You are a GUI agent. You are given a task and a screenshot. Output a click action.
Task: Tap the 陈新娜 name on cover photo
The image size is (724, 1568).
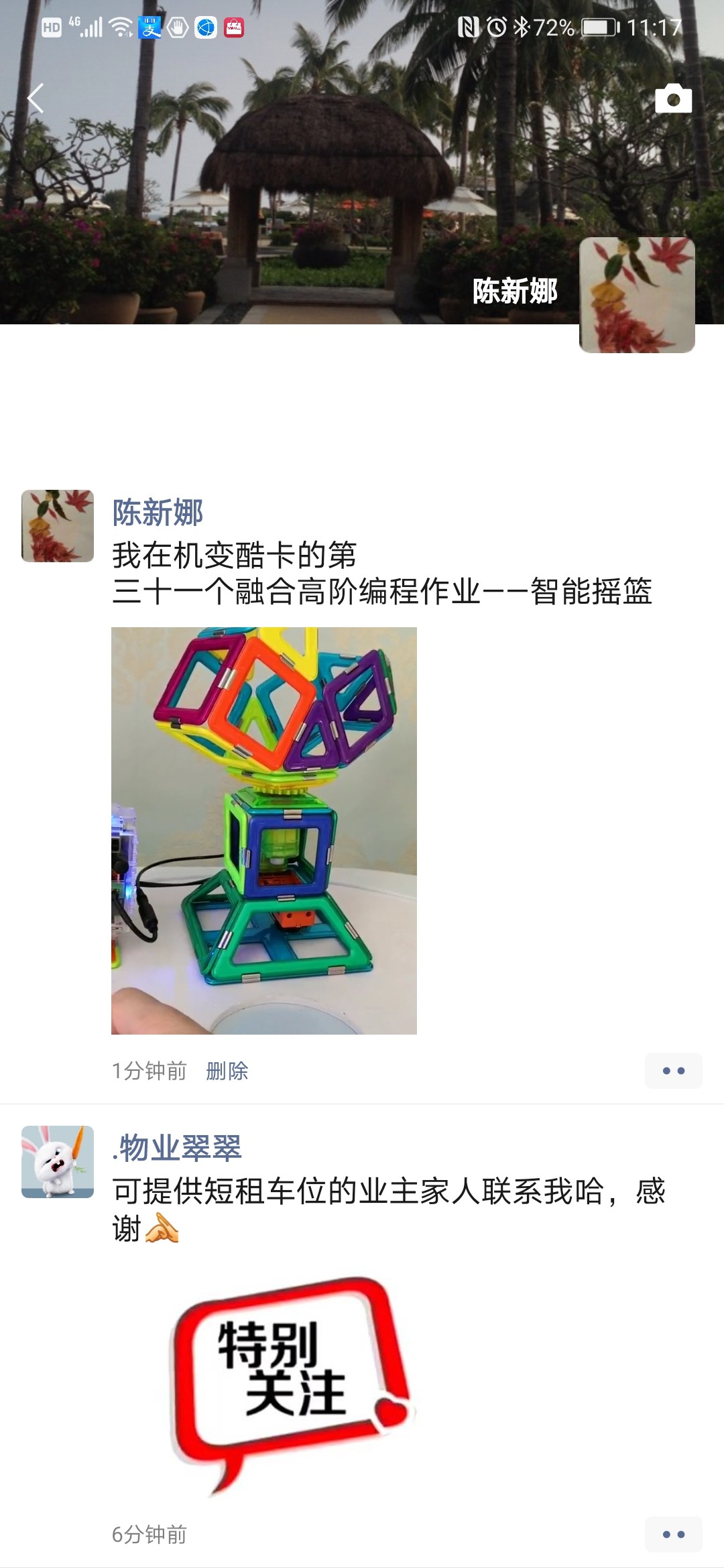(515, 291)
